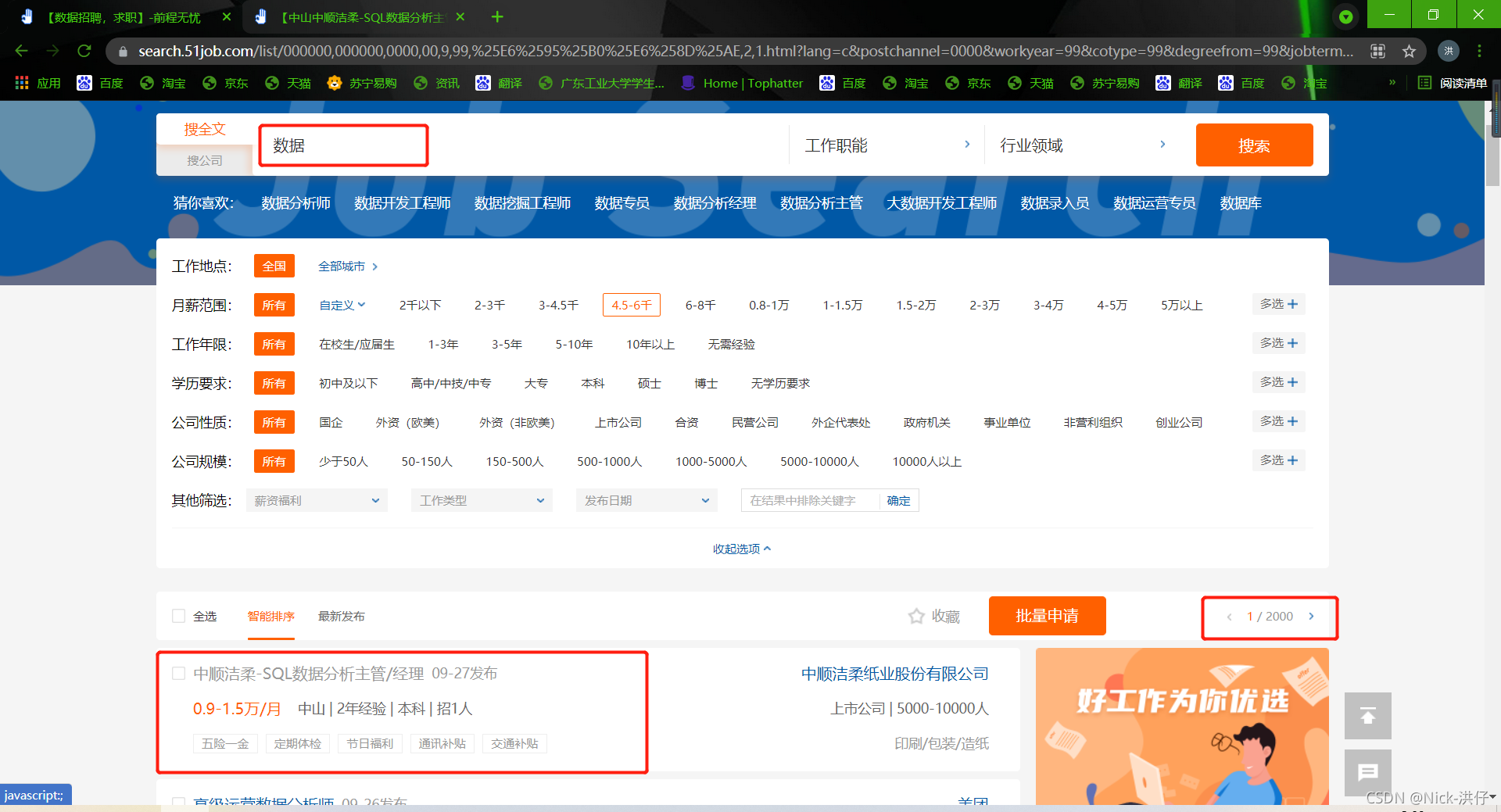Open 阅读清单 reading list
The height and width of the screenshot is (812, 1501).
point(1453,83)
